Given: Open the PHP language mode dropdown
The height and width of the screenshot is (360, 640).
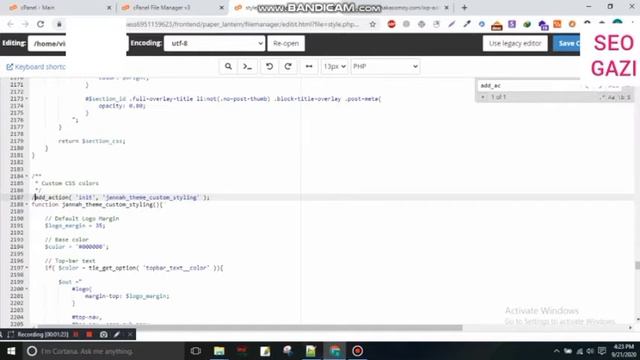Looking at the screenshot, I should coord(385,67).
